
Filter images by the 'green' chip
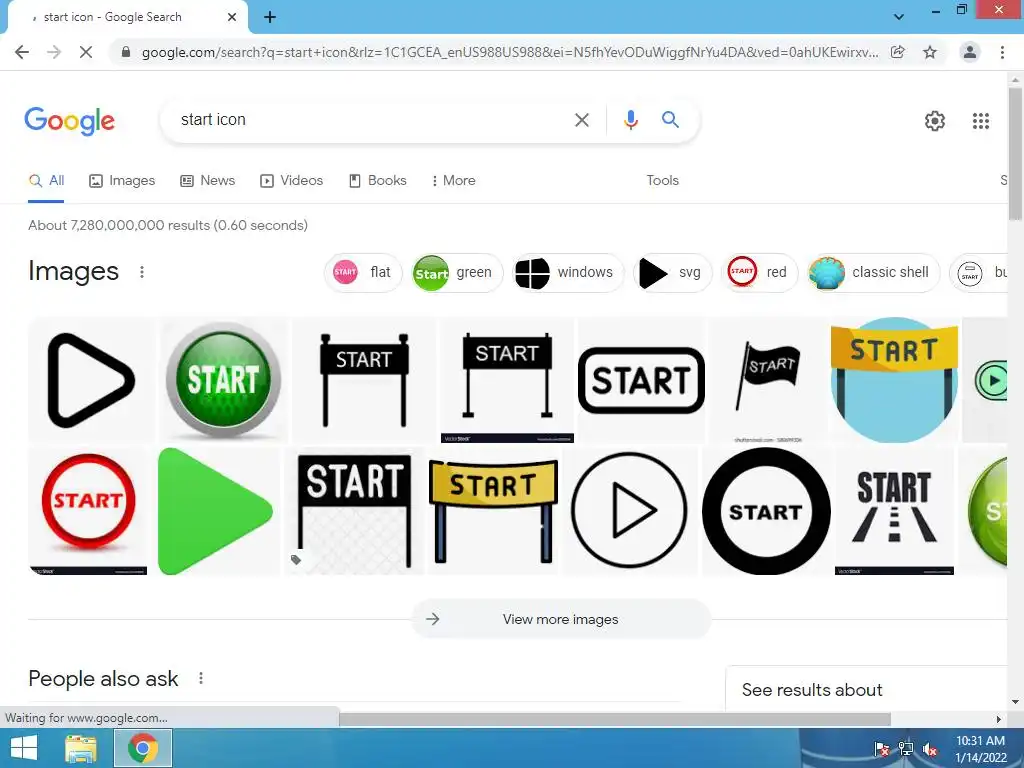tap(457, 272)
